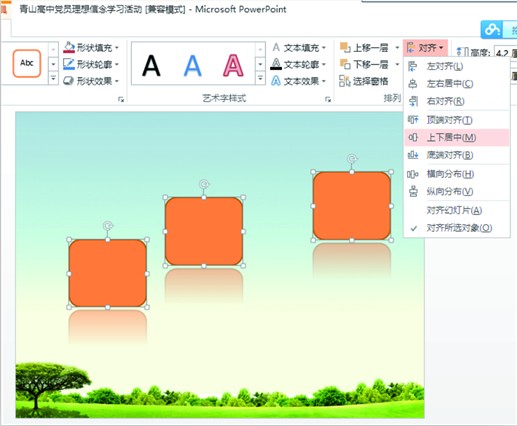The width and height of the screenshot is (517, 426).
Task: Select the Align Left (左对齐) icon
Action: tap(413, 66)
